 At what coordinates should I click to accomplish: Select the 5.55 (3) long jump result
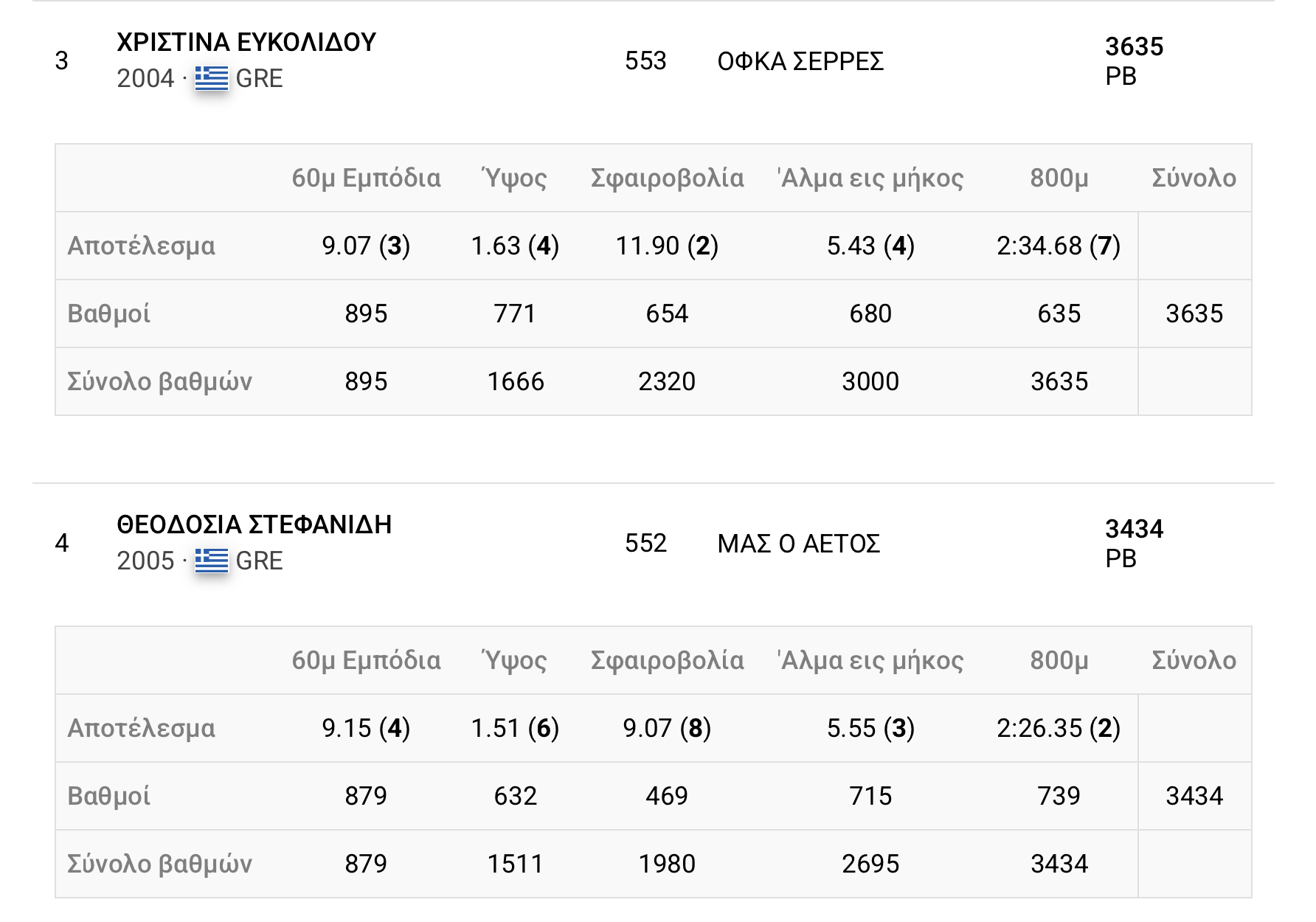(870, 728)
